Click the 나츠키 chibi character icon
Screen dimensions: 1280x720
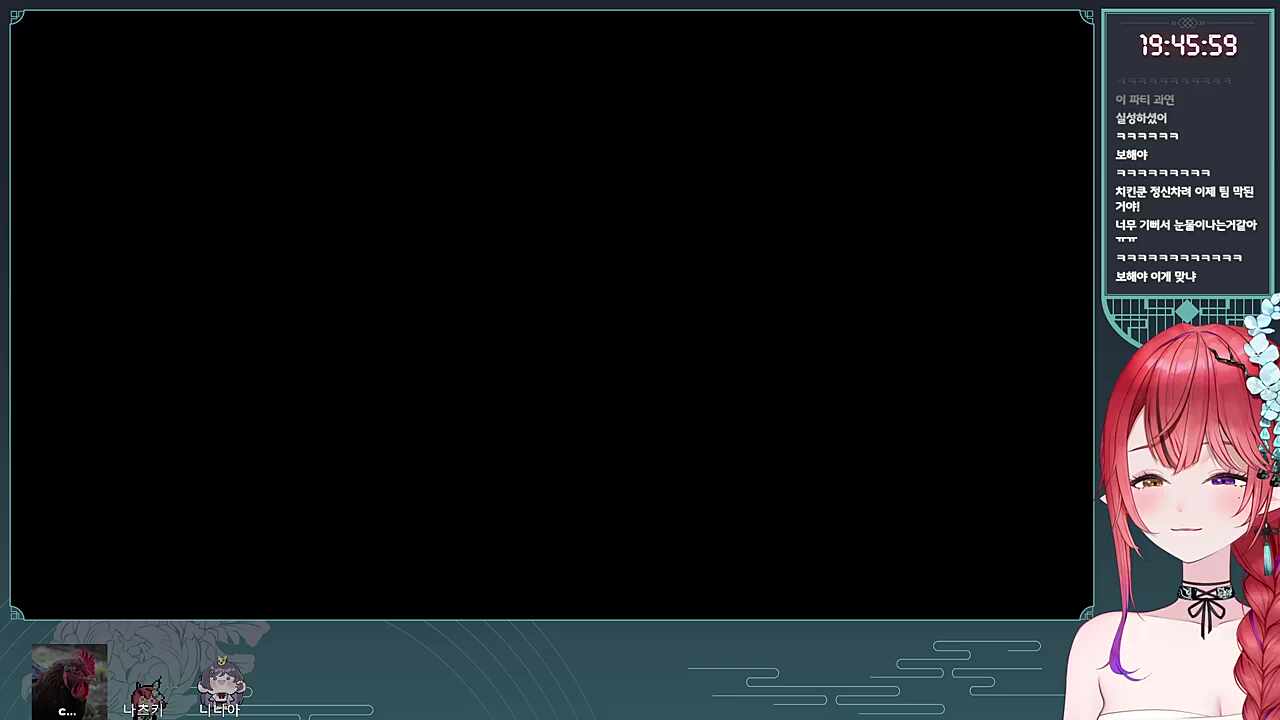click(146, 690)
